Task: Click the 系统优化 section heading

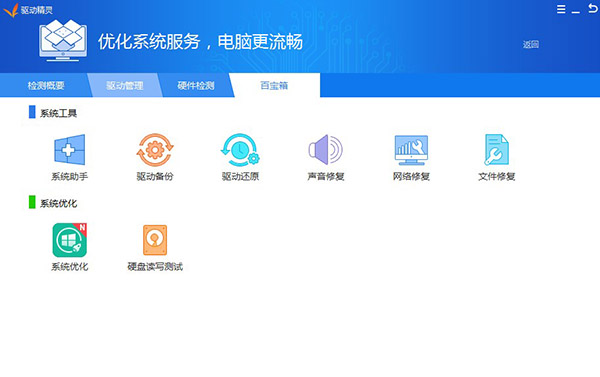Action: [58, 203]
